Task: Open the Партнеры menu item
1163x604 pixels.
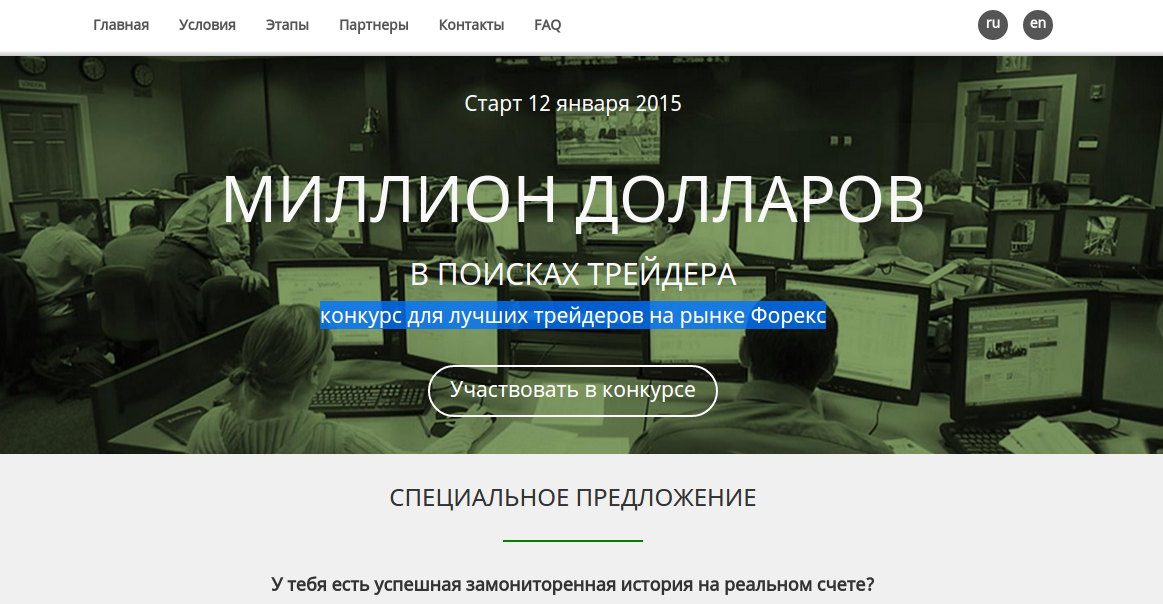Action: 374,25
